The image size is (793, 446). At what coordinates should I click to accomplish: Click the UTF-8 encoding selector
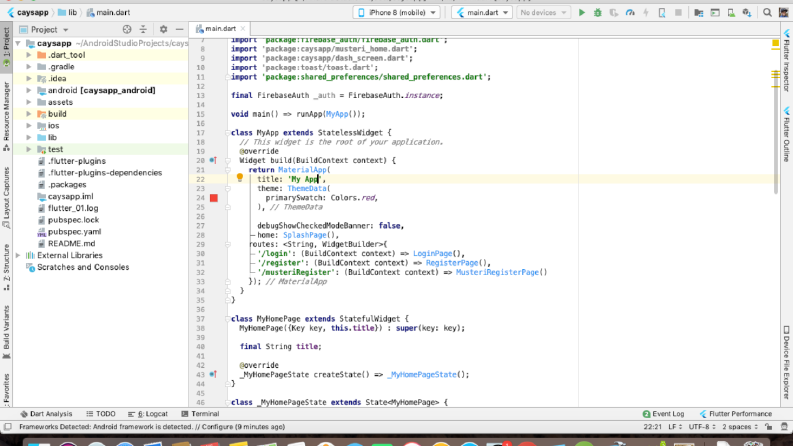[702, 427]
